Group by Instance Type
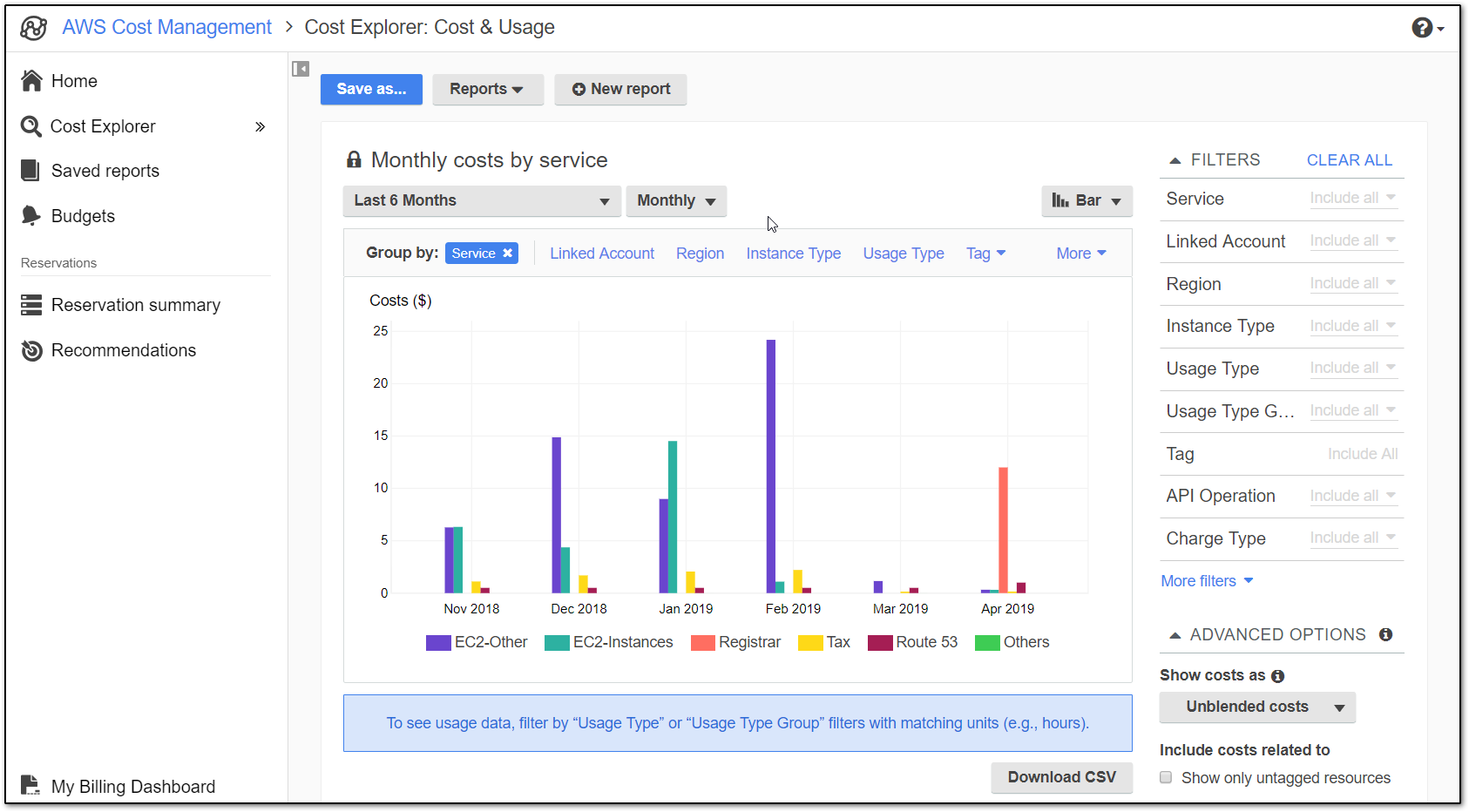The height and width of the screenshot is (812, 1469). 793,254
